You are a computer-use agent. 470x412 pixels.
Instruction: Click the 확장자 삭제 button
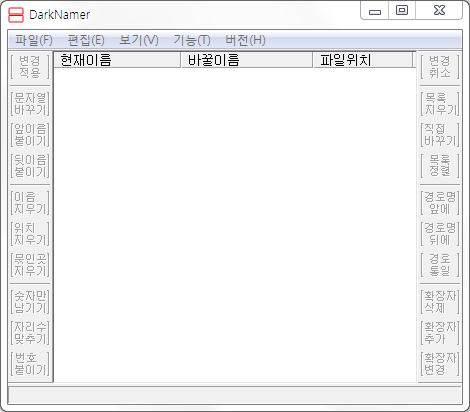(440, 302)
